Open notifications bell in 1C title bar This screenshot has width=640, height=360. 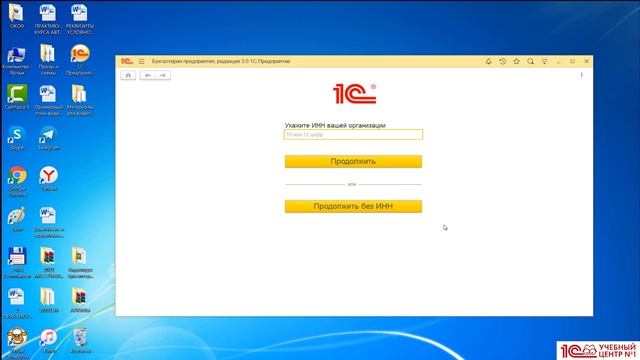coord(488,61)
